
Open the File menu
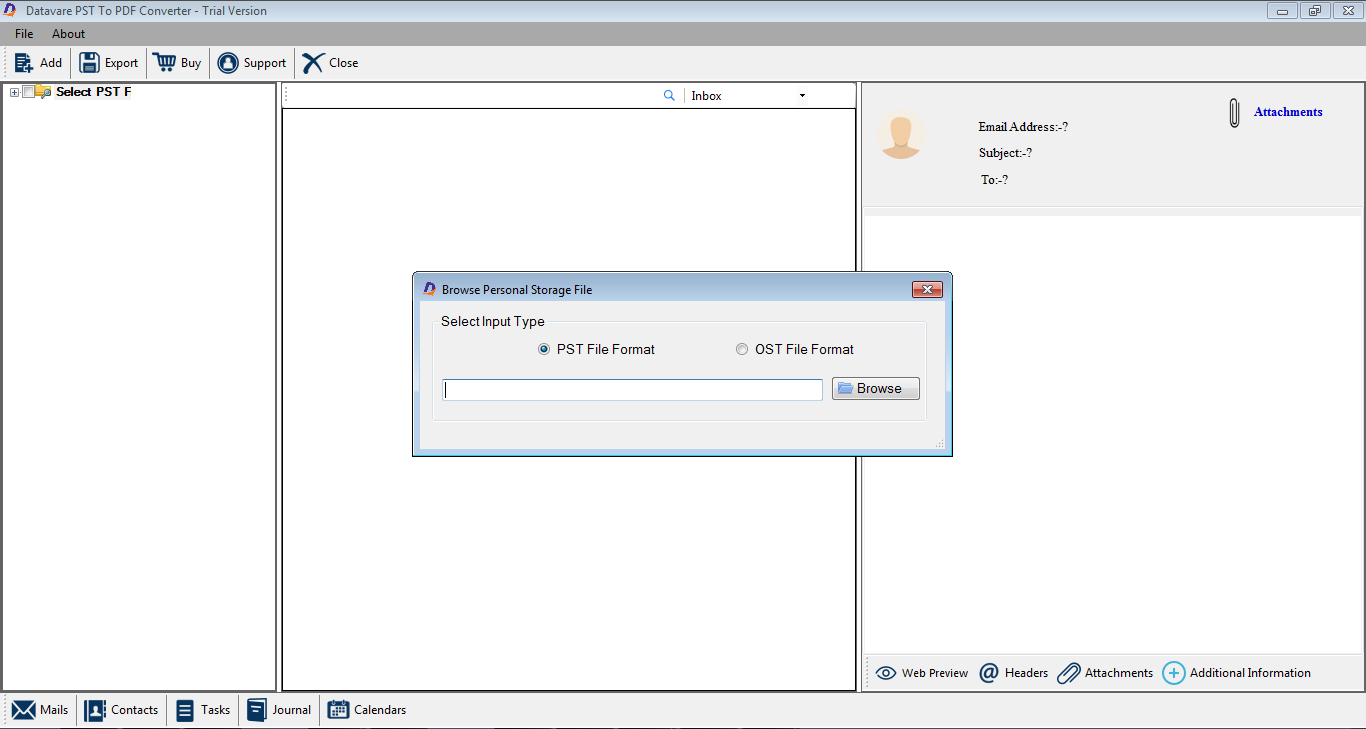[24, 34]
